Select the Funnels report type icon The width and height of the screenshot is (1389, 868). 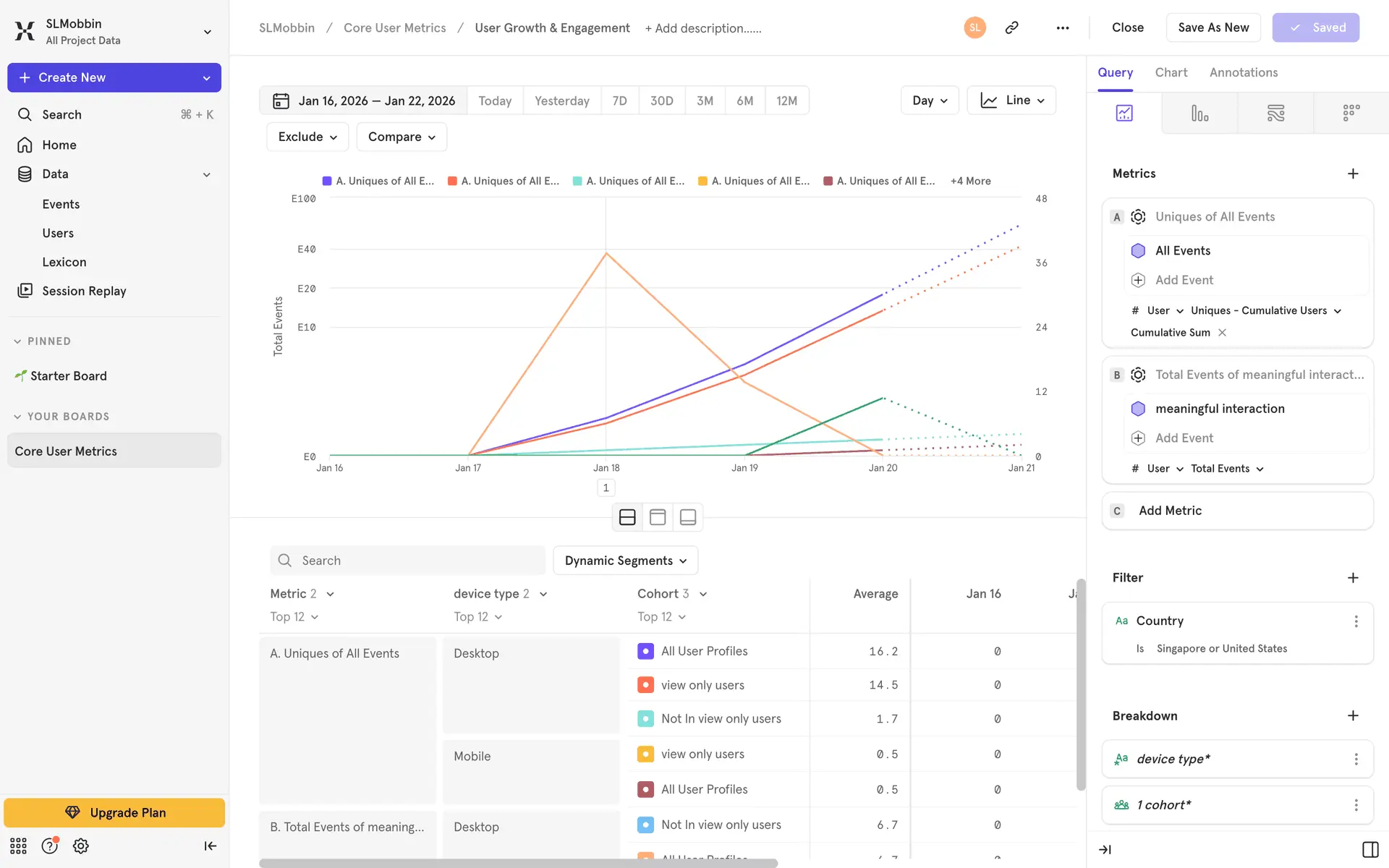pyautogui.click(x=1199, y=113)
